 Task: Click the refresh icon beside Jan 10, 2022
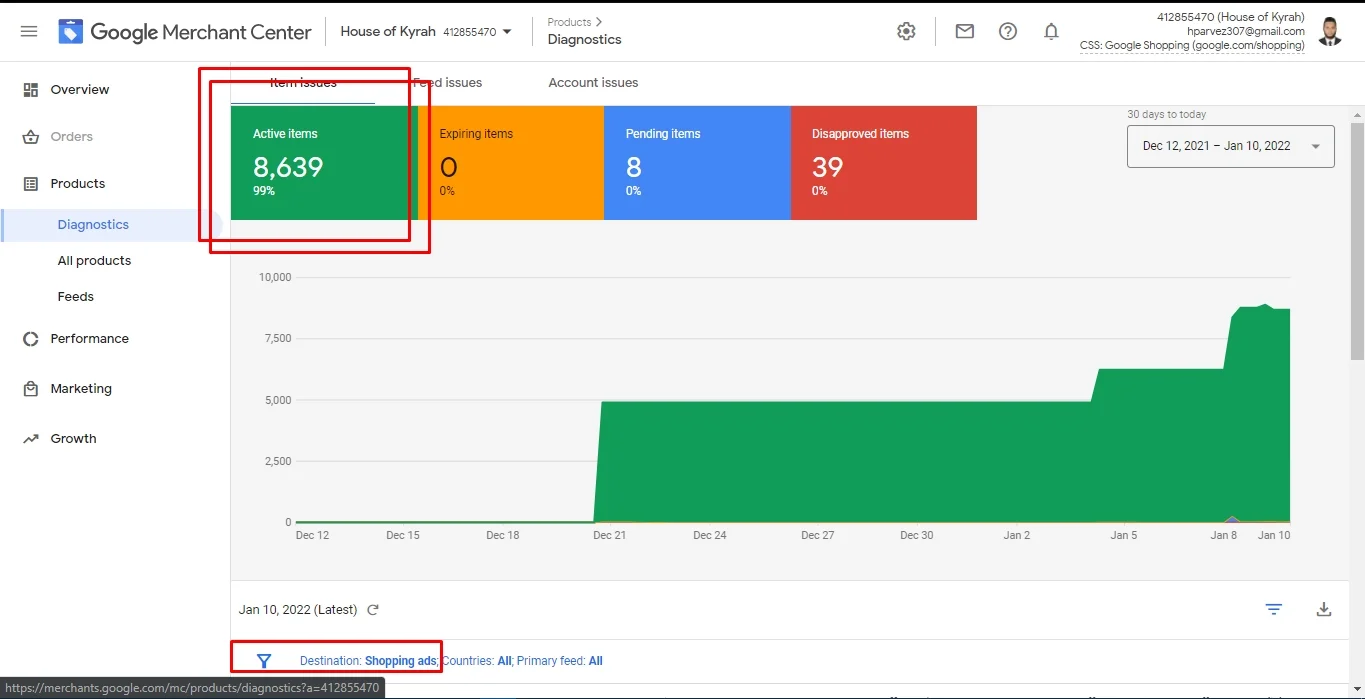click(373, 610)
